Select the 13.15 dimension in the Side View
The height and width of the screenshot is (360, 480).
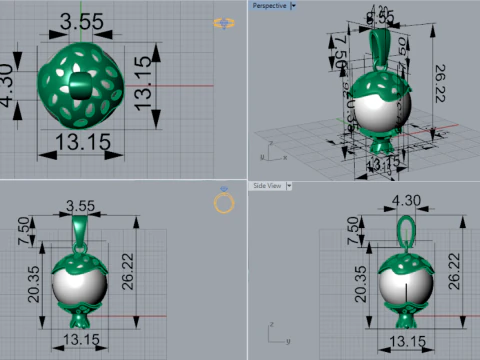pos(408,341)
